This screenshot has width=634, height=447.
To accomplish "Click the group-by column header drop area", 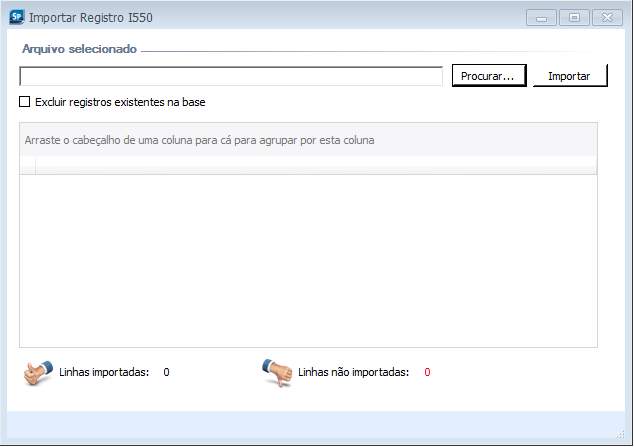I will tap(308, 140).
